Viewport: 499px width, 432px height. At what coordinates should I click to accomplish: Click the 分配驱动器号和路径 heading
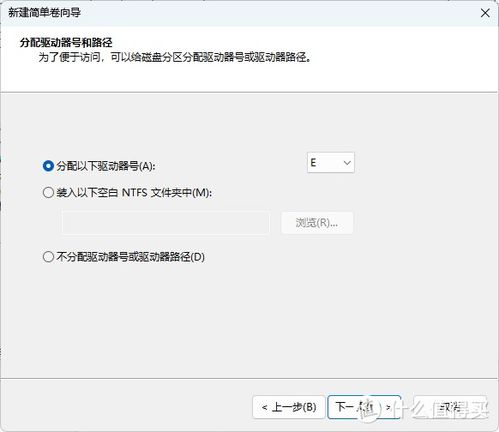click(66, 43)
